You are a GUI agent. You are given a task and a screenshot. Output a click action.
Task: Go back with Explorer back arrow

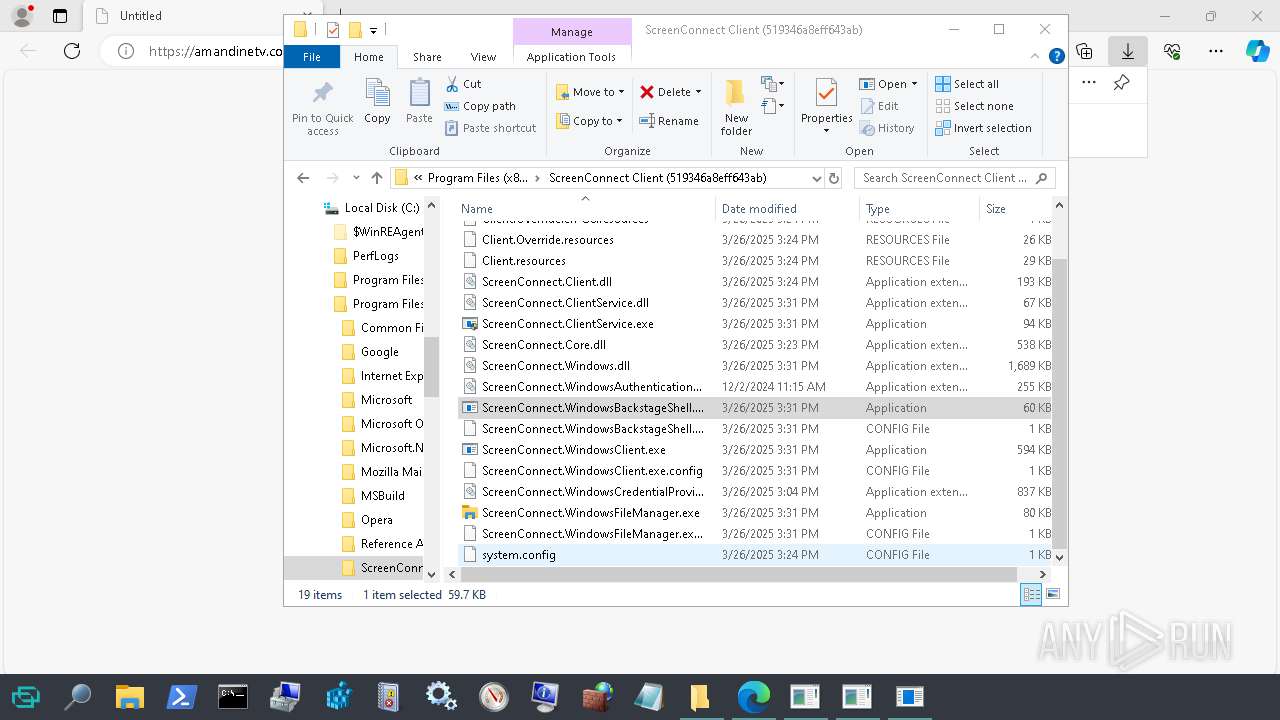tap(303, 178)
